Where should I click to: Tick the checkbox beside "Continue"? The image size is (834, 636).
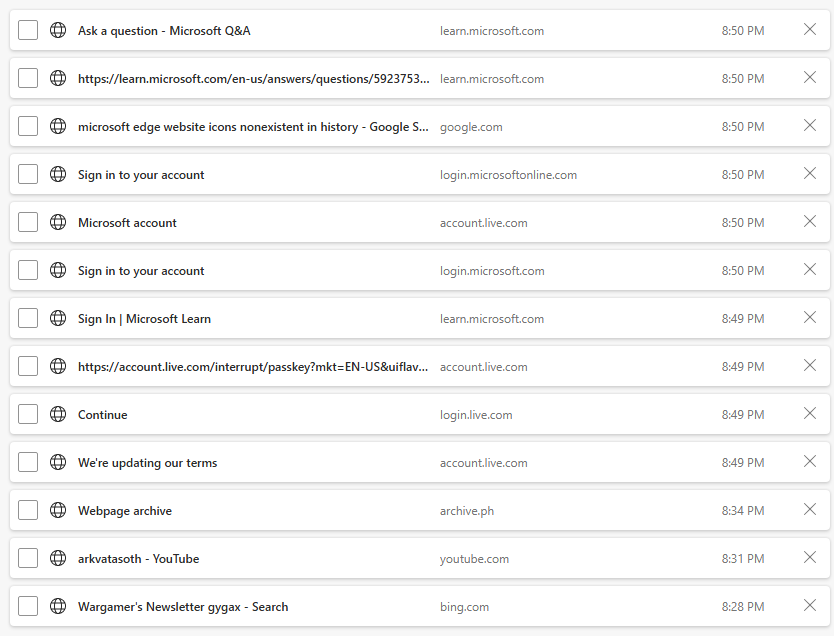pos(28,414)
